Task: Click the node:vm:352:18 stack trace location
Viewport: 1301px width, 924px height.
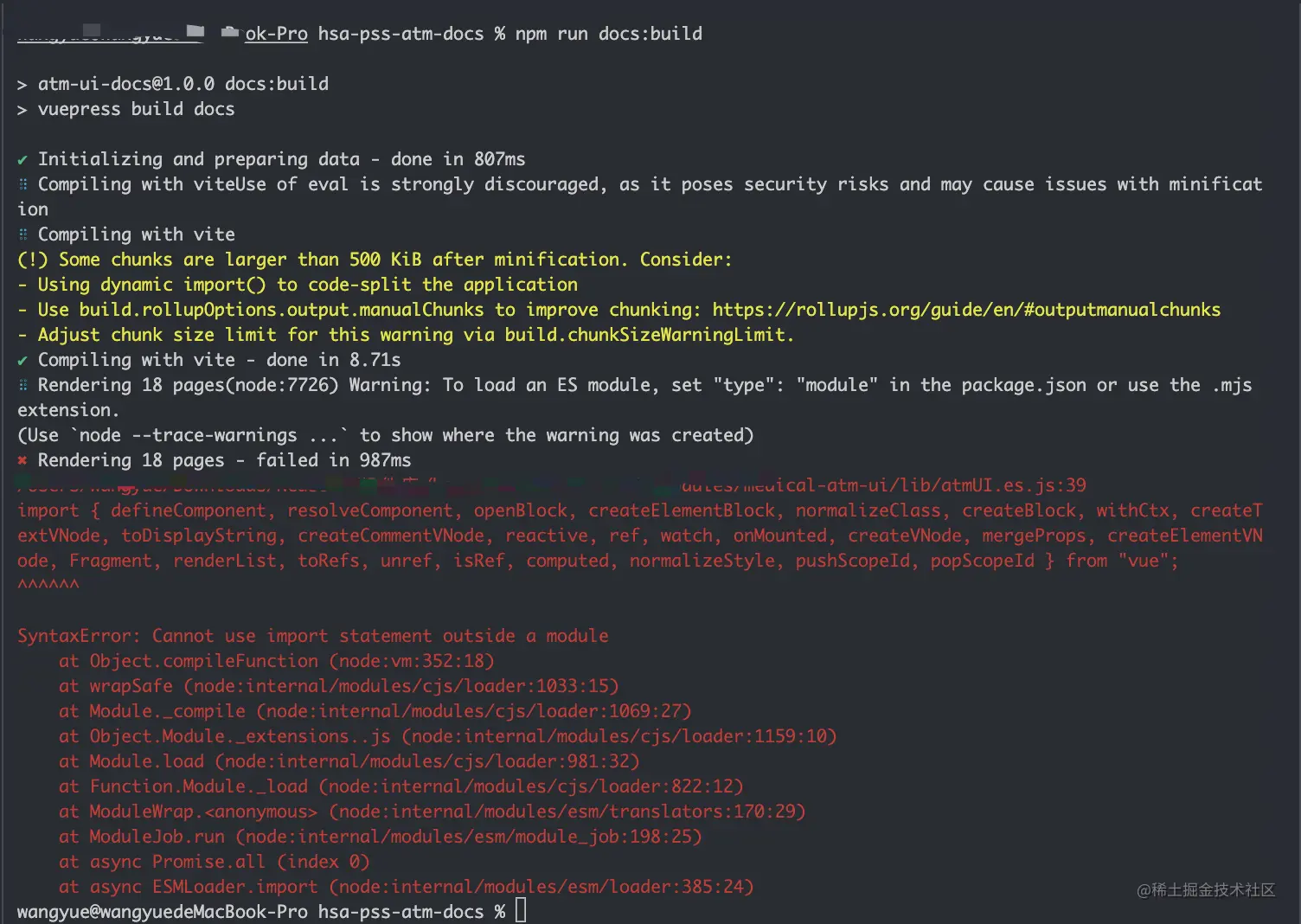Action: [x=411, y=661]
